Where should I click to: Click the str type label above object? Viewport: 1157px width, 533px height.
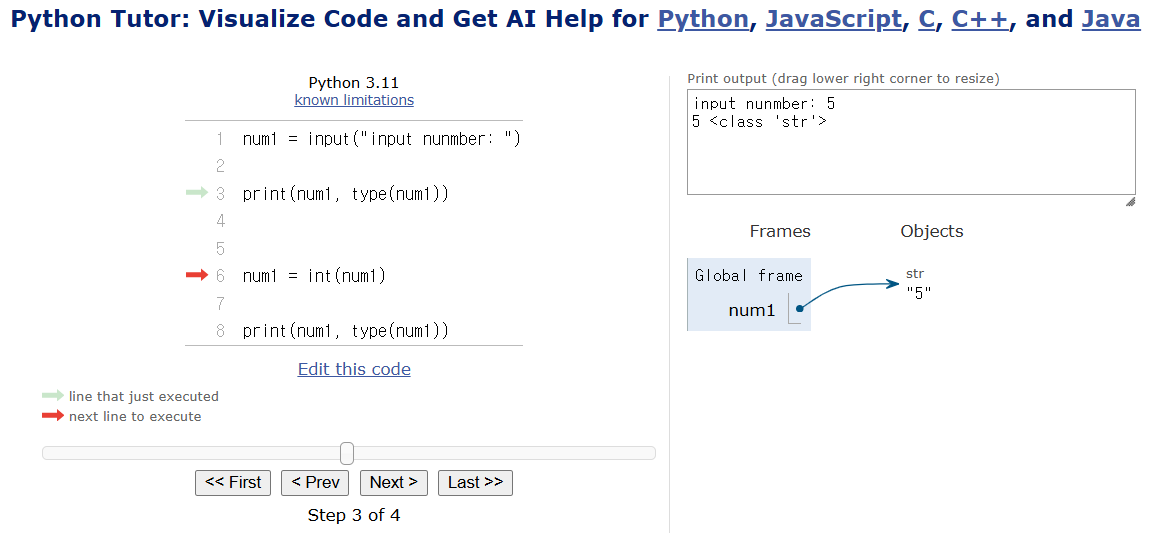point(915,274)
